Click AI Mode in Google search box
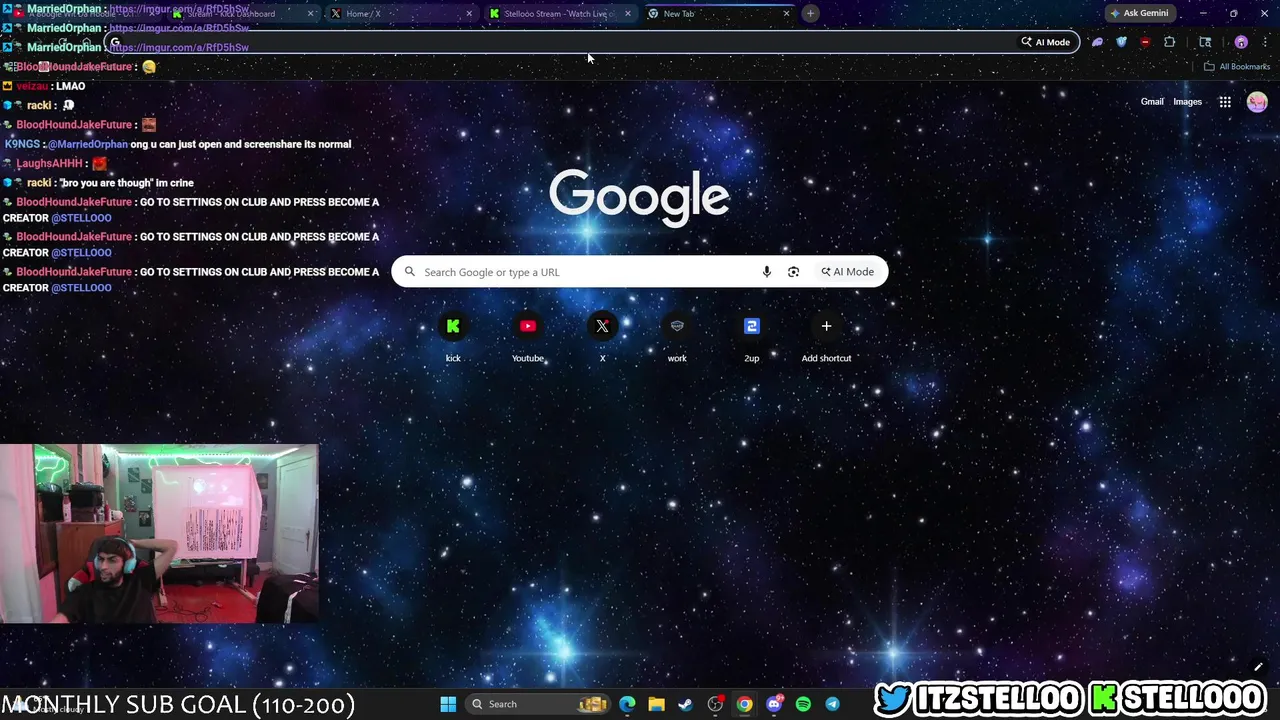This screenshot has height=720, width=1280. click(848, 272)
